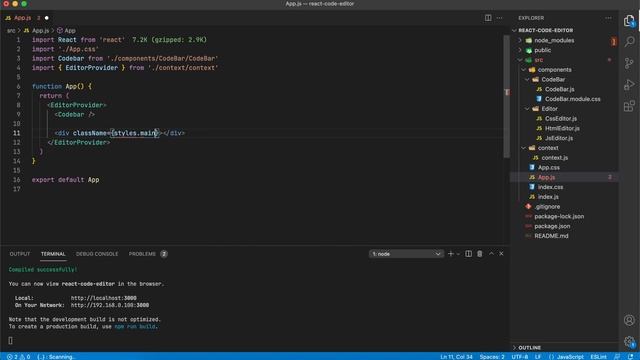
Task: Open terminal selector dropdown '1: node'
Action: (x=406, y=254)
